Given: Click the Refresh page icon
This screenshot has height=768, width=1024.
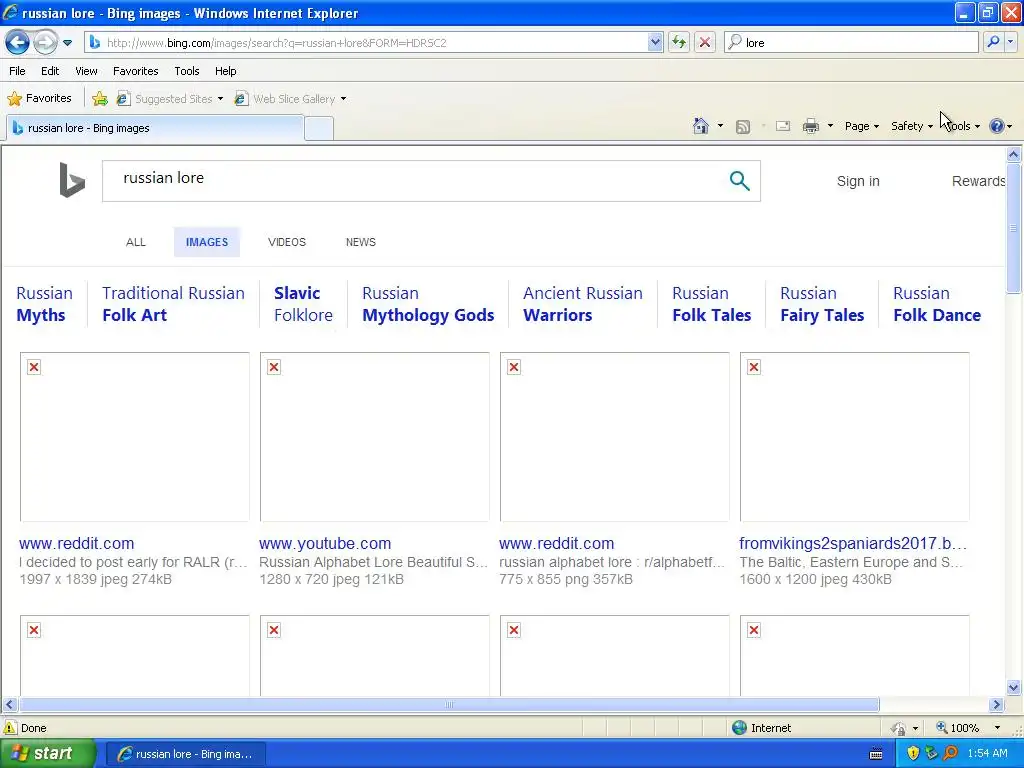Looking at the screenshot, I should (x=679, y=43).
